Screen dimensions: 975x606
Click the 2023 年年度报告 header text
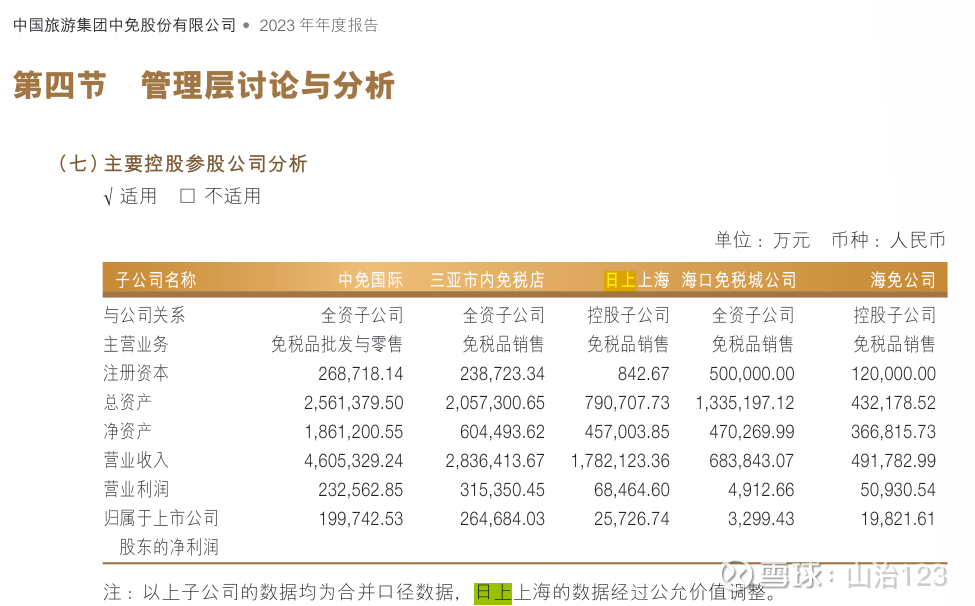[318, 25]
